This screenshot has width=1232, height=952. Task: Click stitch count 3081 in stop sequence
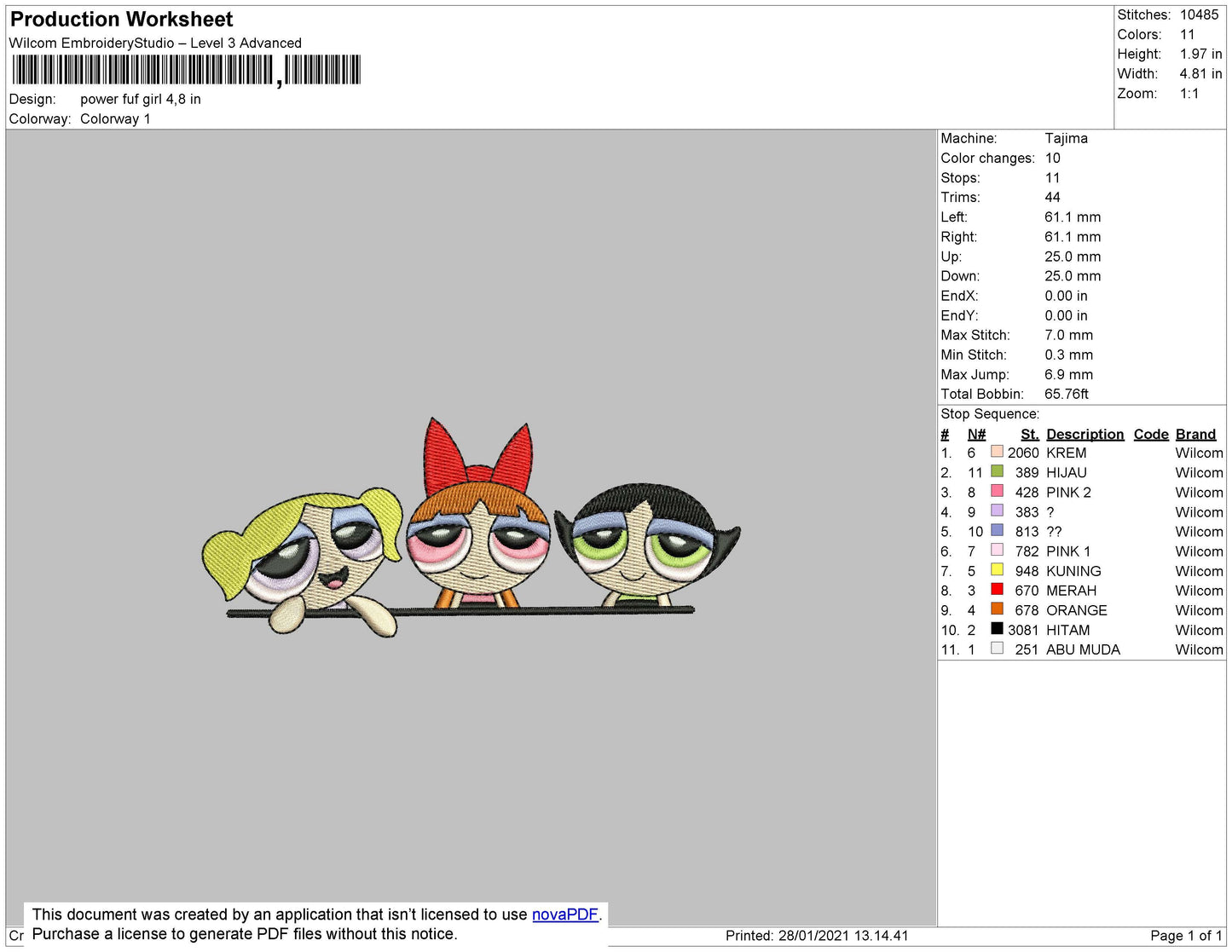point(1023,631)
